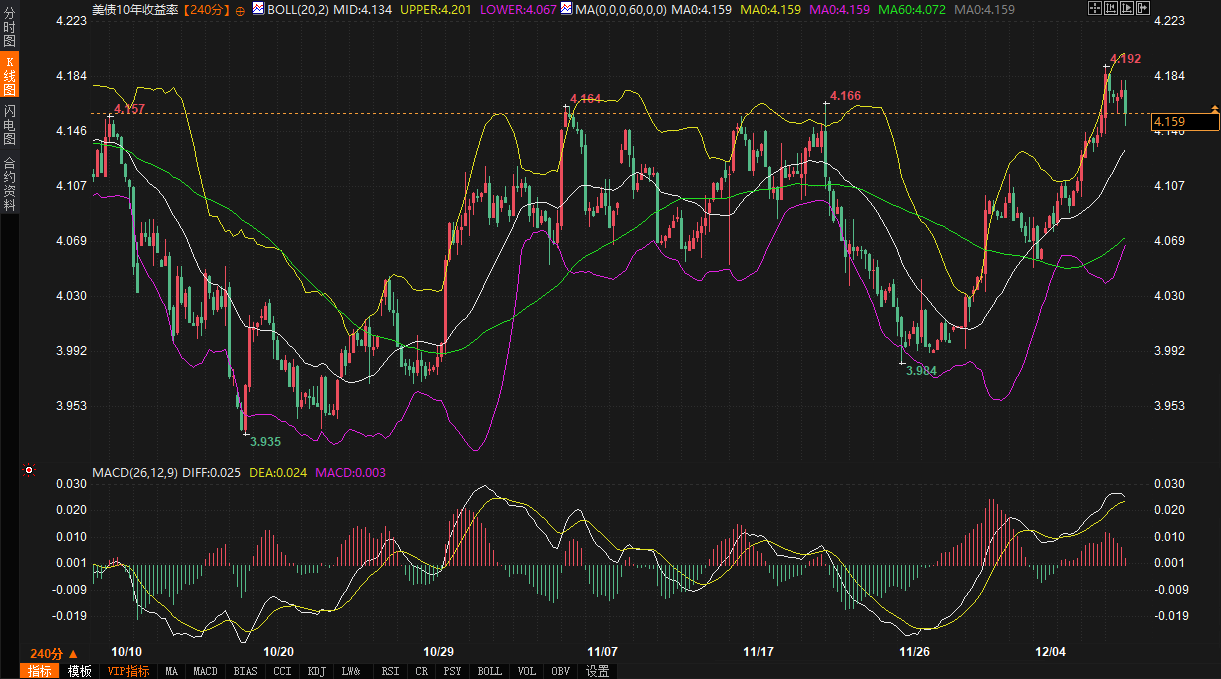Screen dimensions: 1221x679
Task: Click the second icon in the top-right toolbar
Action: (1111, 8)
